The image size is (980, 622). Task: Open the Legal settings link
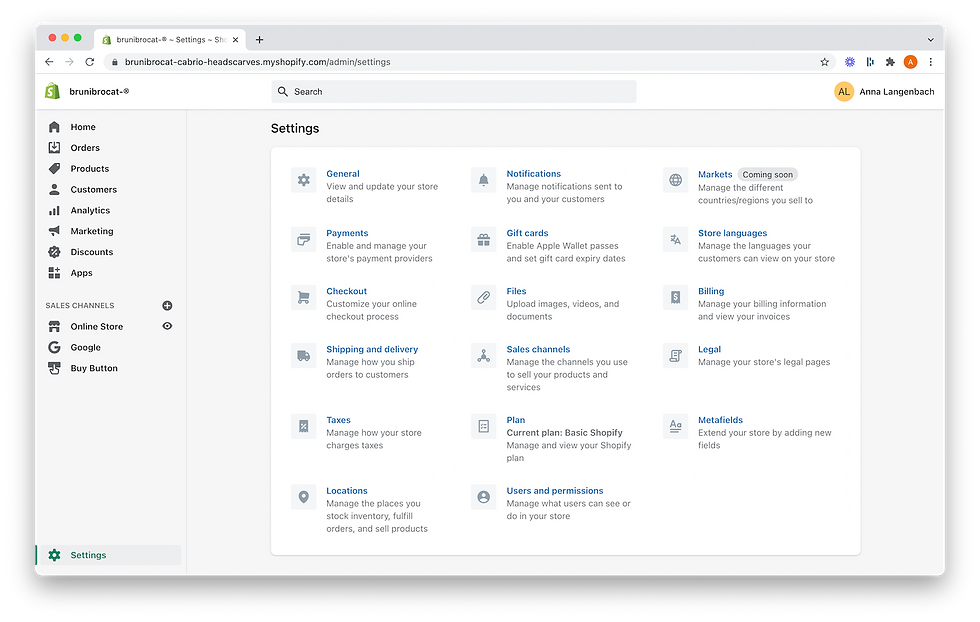[x=709, y=349]
